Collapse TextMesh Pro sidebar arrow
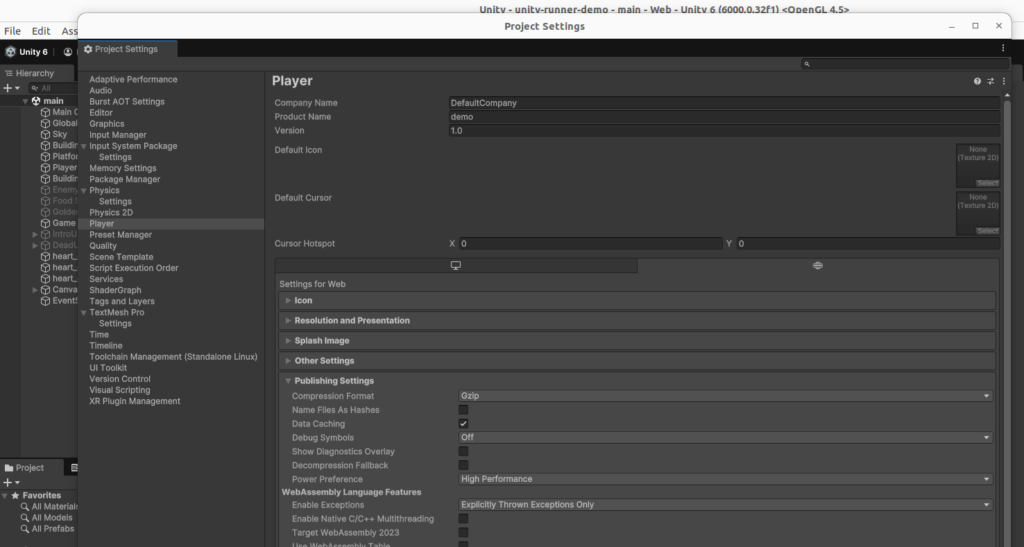Image resolution: width=1024 pixels, height=547 pixels. tap(84, 313)
